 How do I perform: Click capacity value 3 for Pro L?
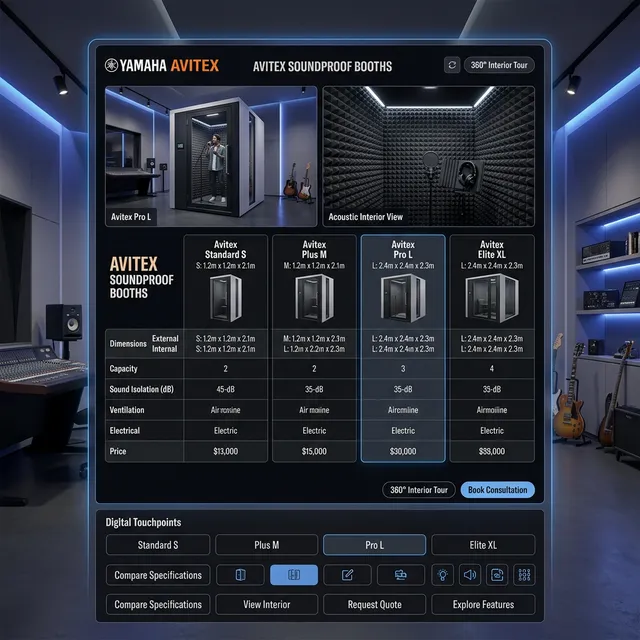click(x=403, y=369)
